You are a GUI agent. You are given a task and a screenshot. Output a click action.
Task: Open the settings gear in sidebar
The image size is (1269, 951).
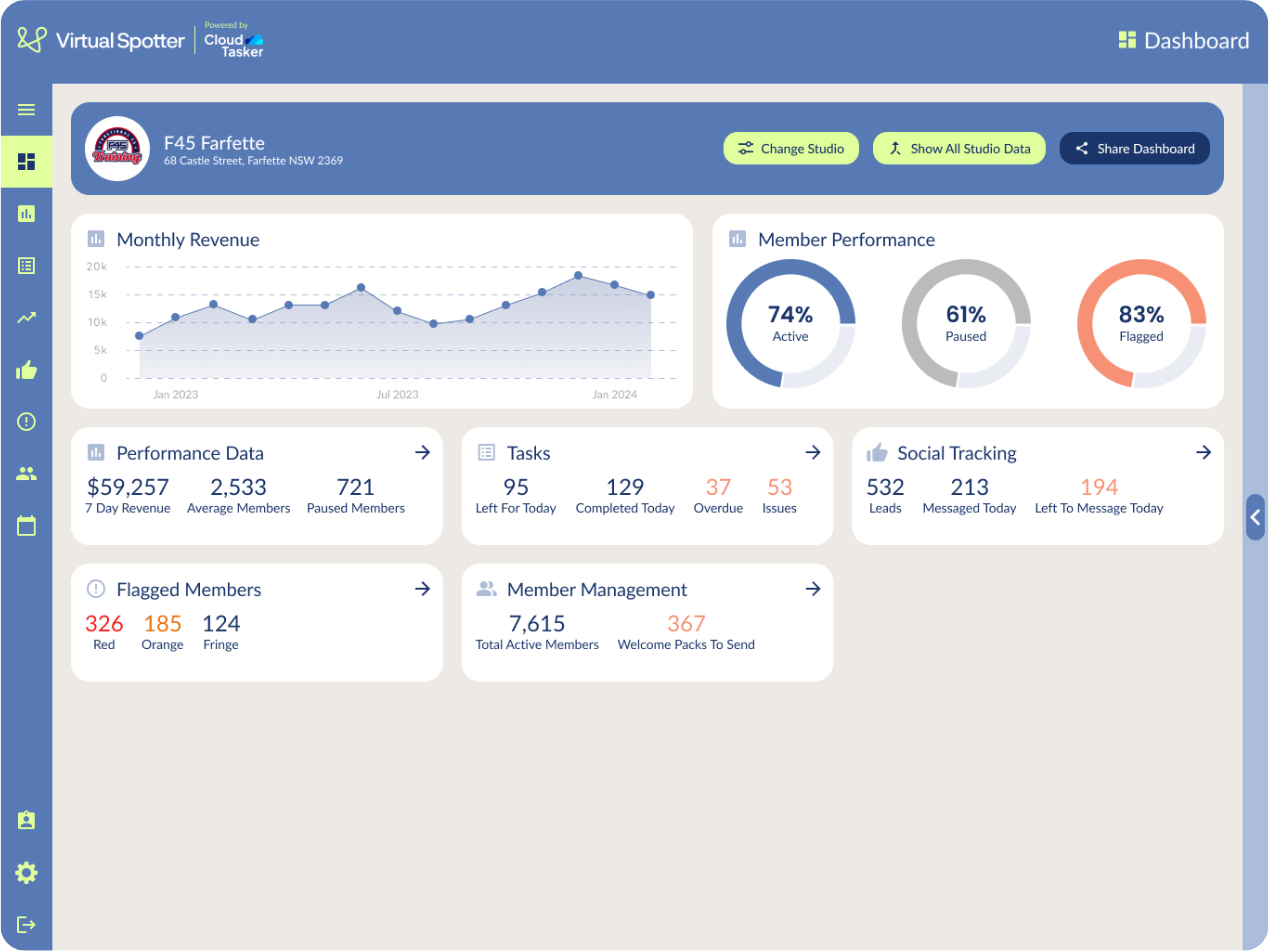[x=26, y=873]
